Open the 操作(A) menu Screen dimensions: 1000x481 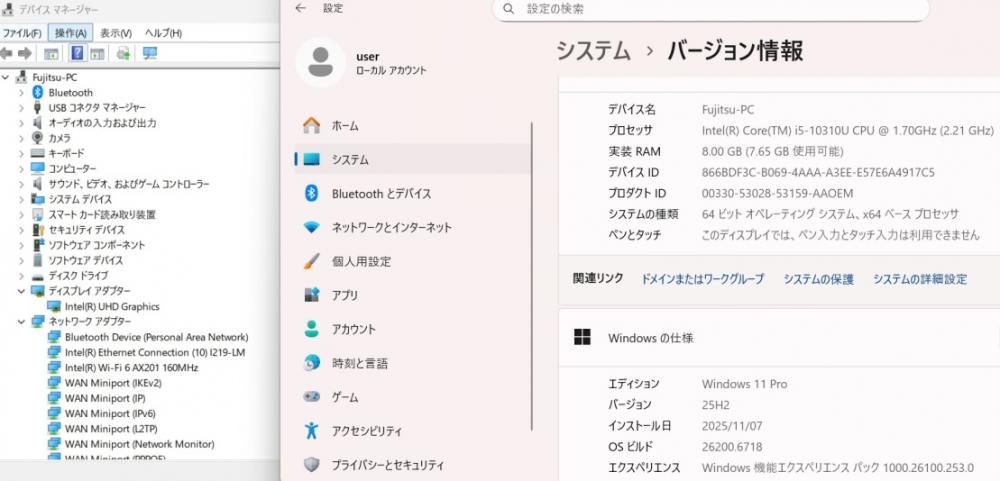70,33
